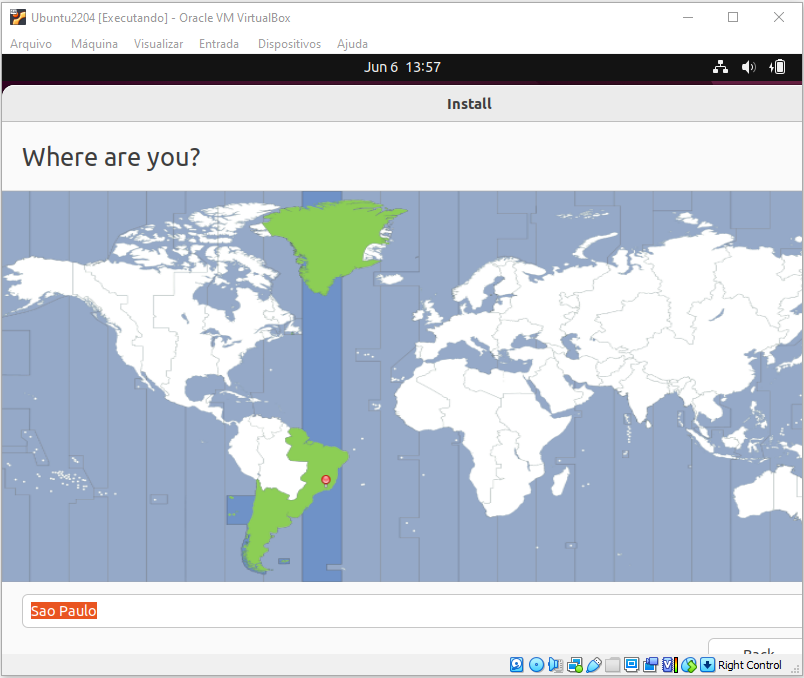Click the keyboard capture down-arrow icon
Viewport: 804px width, 678px height.
[707, 665]
